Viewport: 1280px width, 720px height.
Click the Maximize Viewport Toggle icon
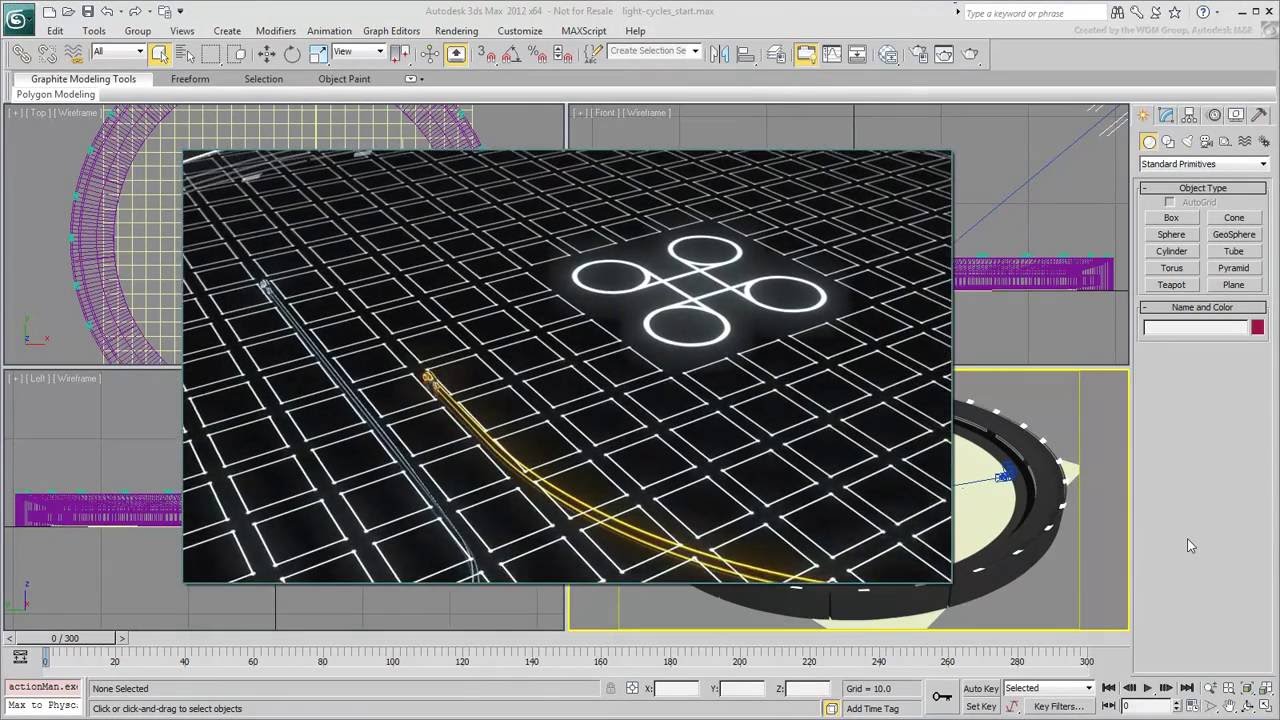coord(1267,706)
